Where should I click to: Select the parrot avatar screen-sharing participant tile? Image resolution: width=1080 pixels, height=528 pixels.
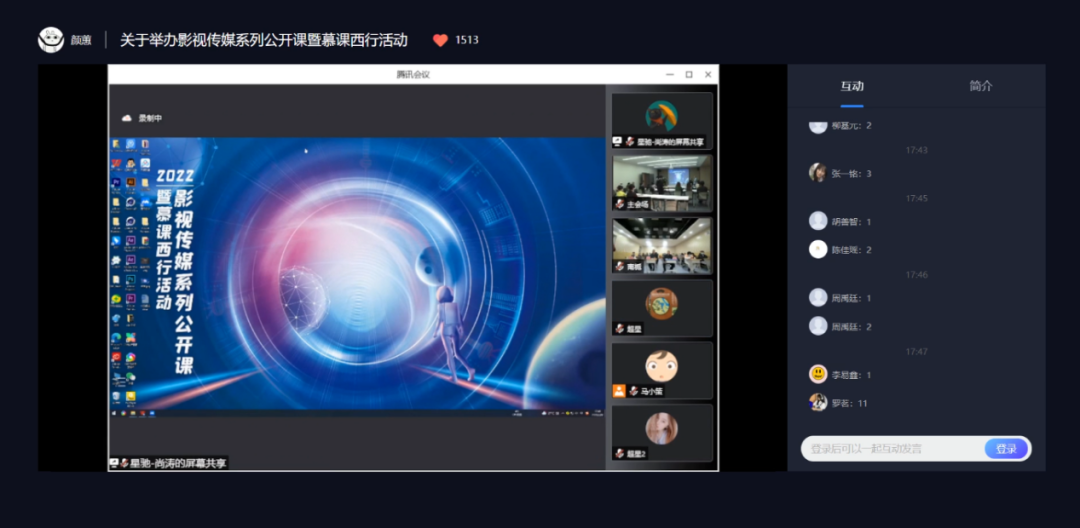coord(662,120)
